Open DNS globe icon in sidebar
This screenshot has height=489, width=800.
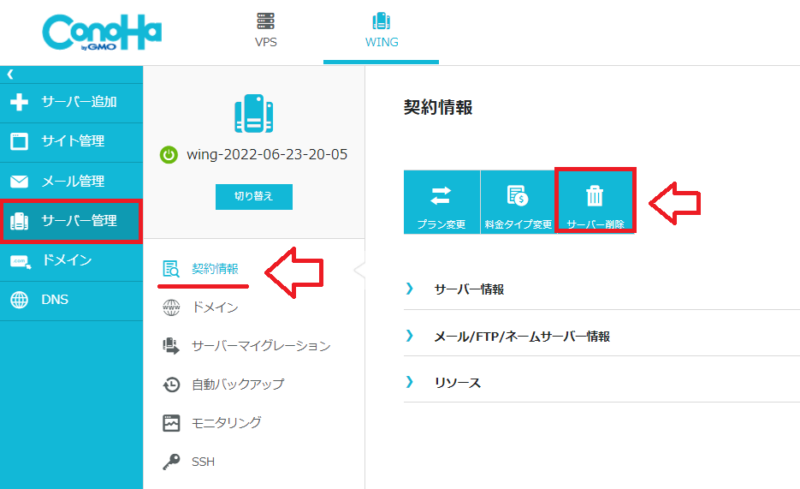point(19,299)
